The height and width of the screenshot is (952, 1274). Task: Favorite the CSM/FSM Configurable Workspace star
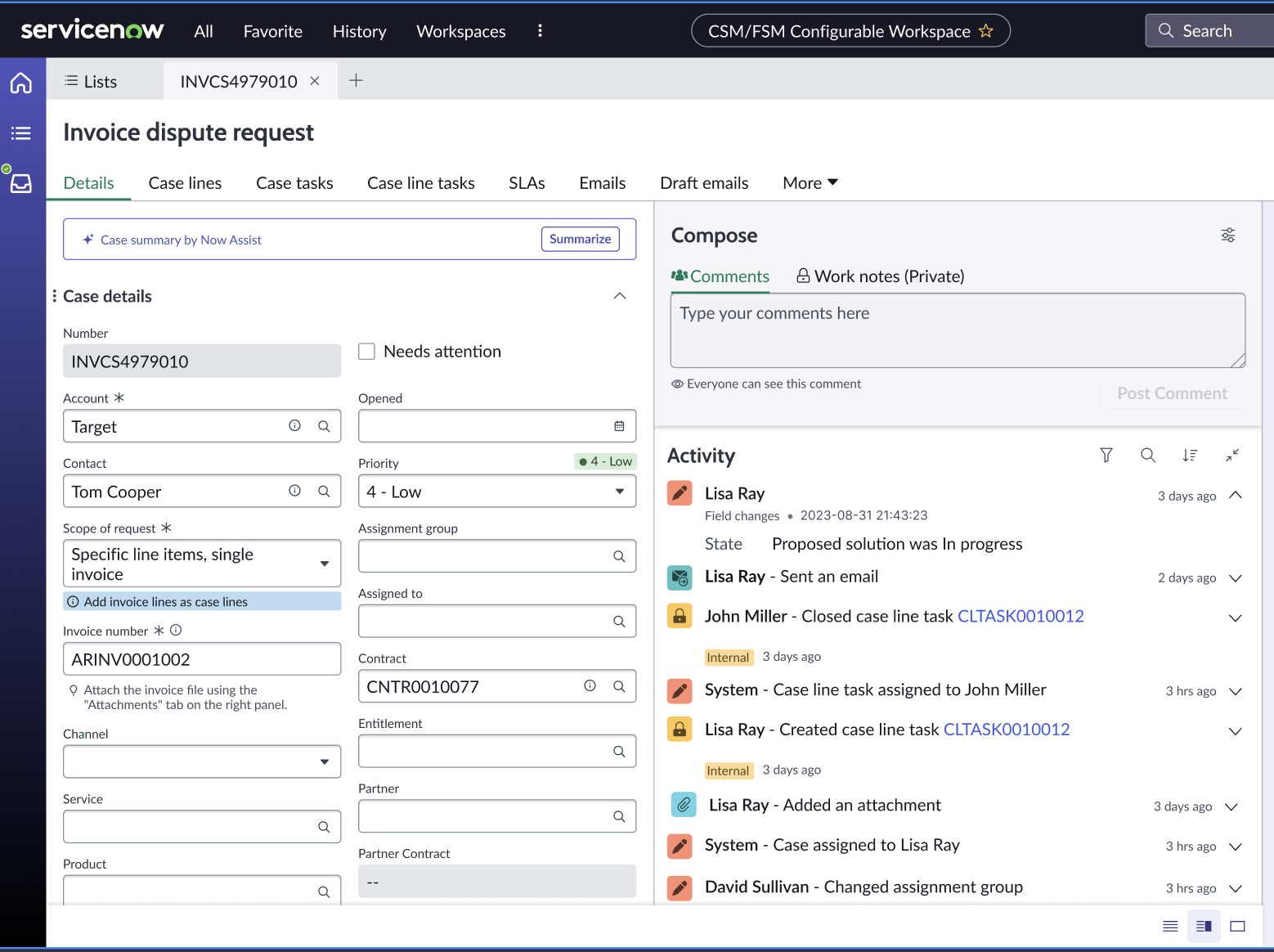pos(986,31)
